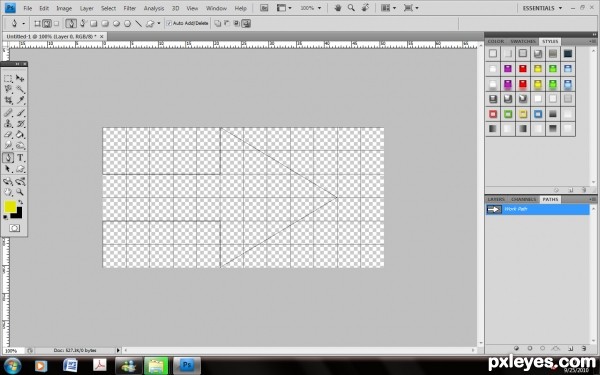Screen dimensions: 600x375
Task: Open the Styles panel options menu
Action: pos(593,41)
